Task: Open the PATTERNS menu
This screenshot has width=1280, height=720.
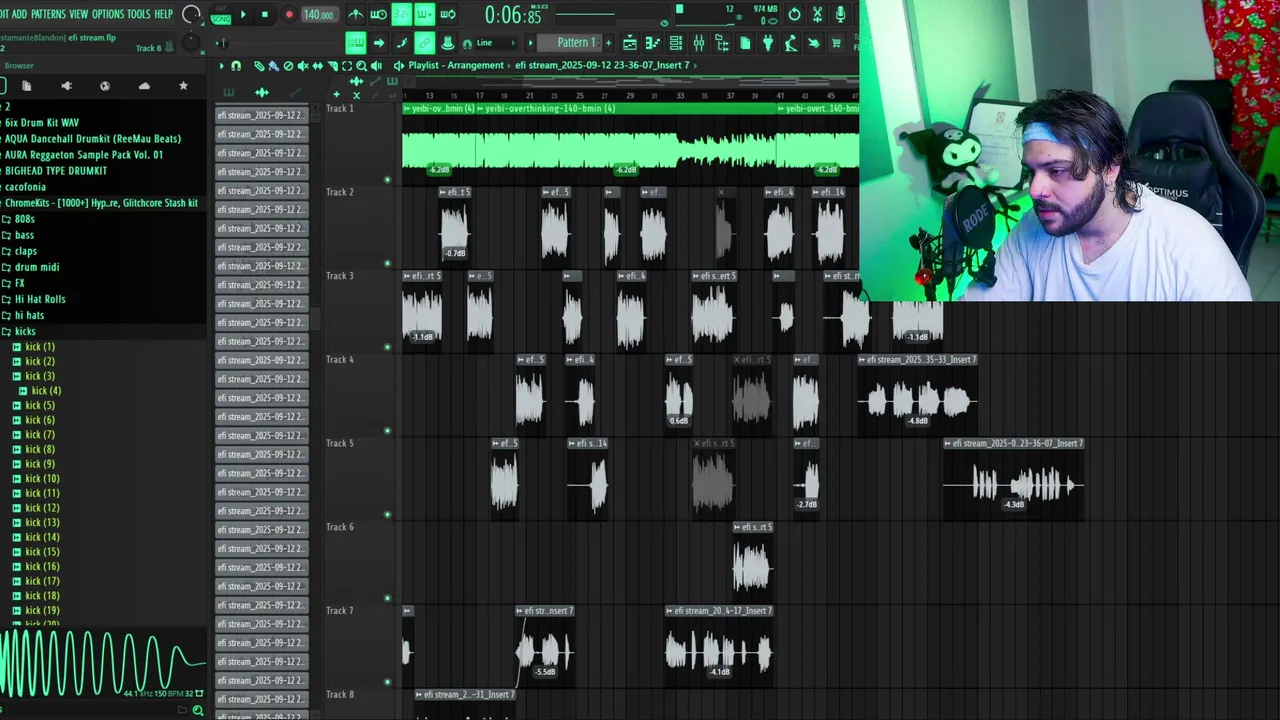Action: (48, 14)
